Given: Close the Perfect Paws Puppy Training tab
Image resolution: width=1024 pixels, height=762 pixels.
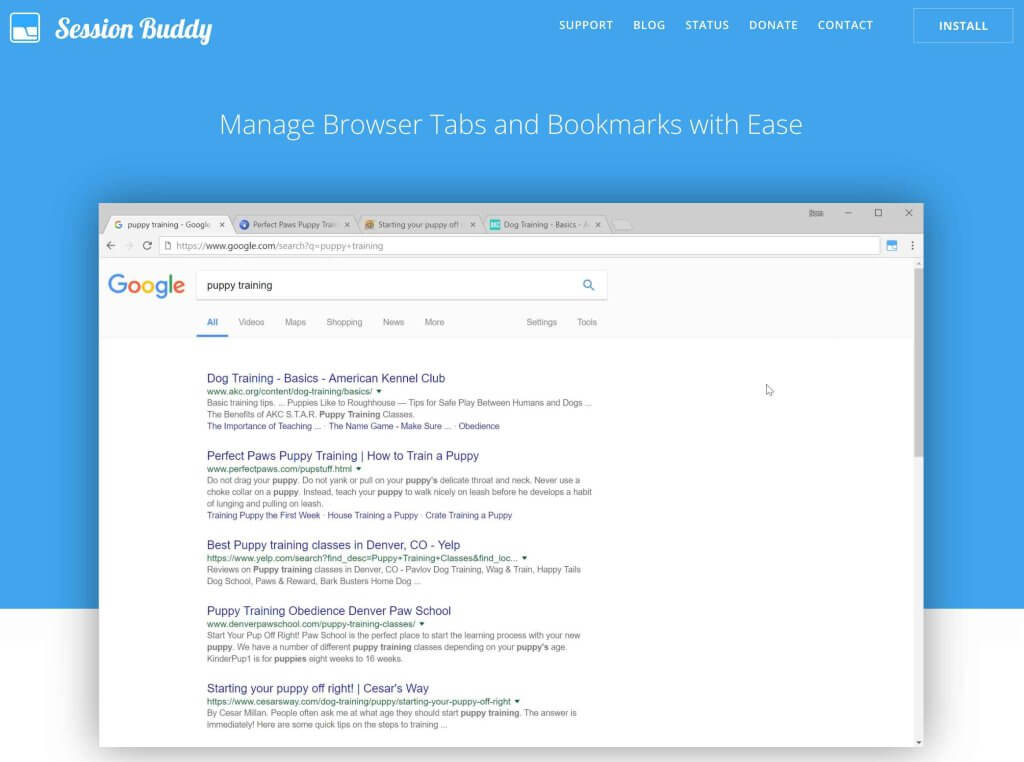Looking at the screenshot, I should (347, 225).
